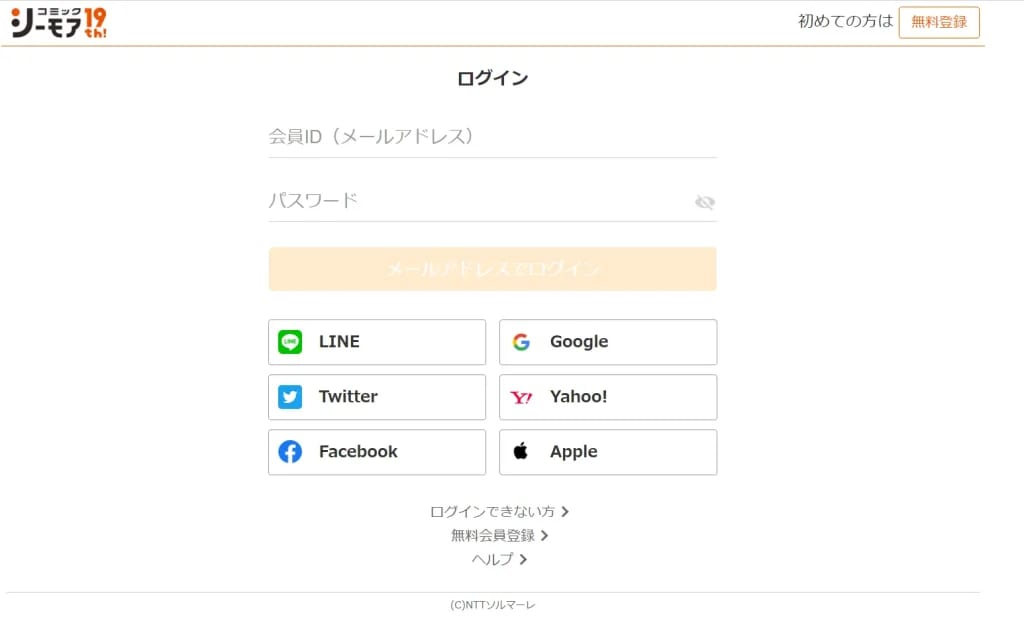Click the chevron beside ログインできない方
1024x627 pixels.
565,512
